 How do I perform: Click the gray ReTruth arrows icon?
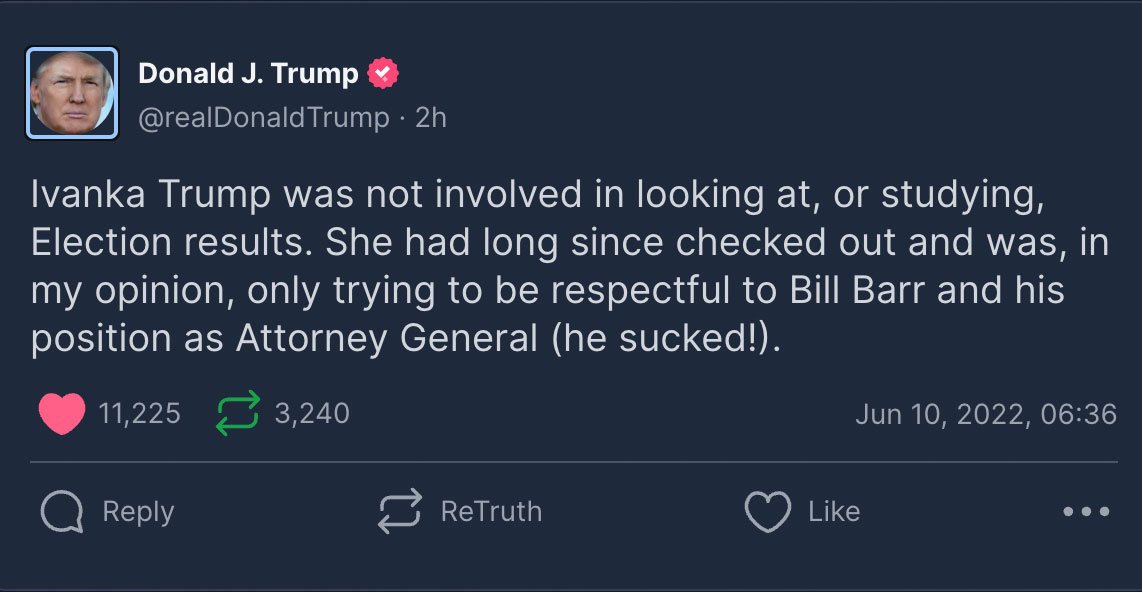point(400,512)
